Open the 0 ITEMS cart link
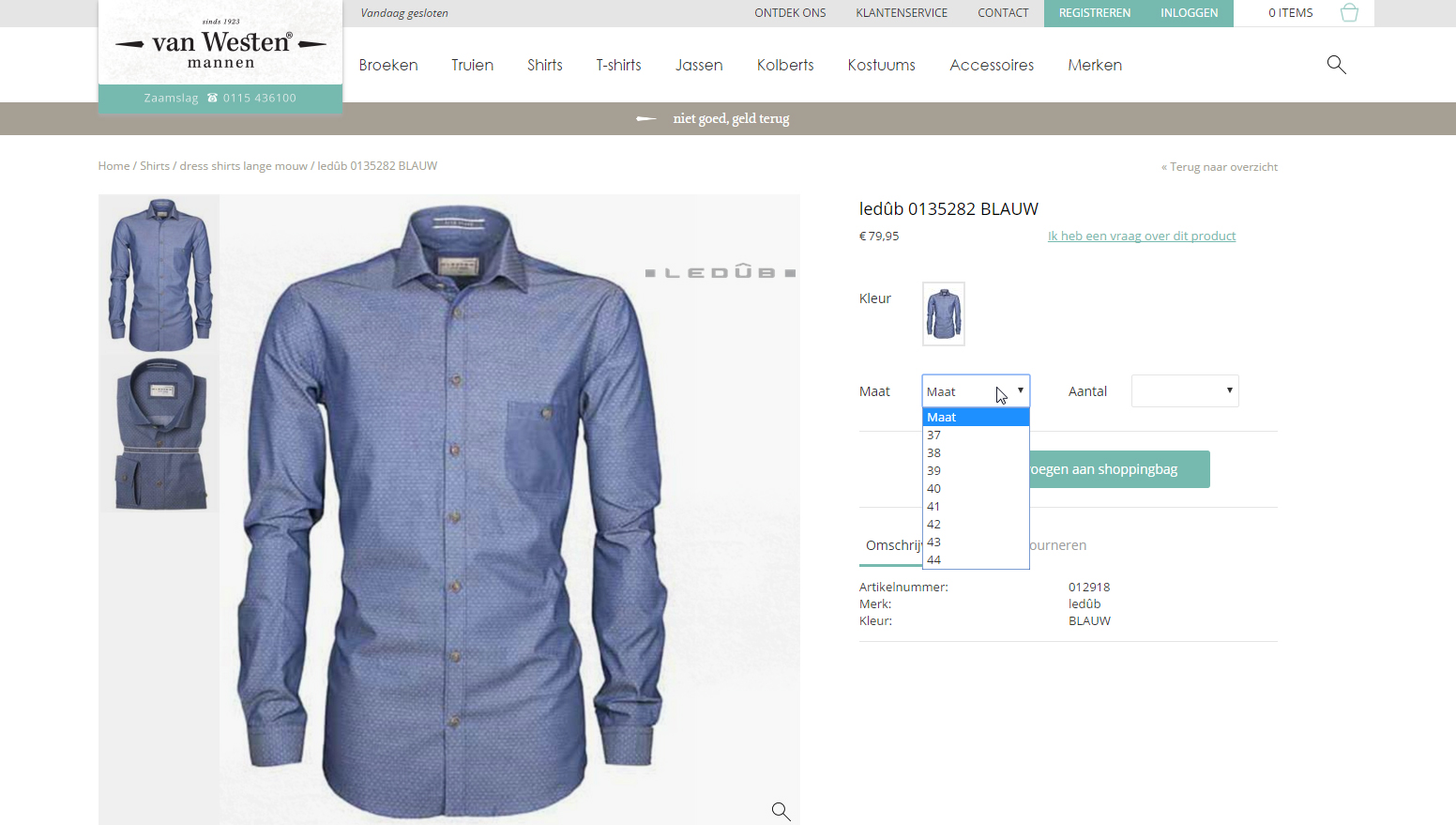 point(1291,13)
